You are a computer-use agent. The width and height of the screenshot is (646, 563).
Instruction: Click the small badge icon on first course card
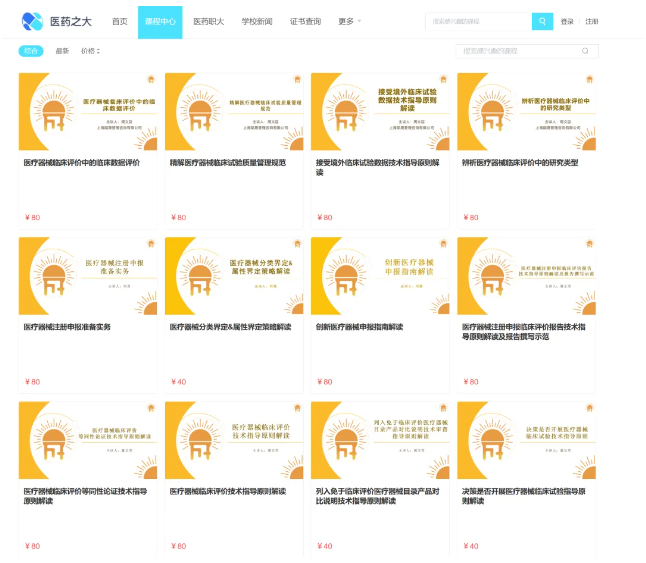pos(151,79)
